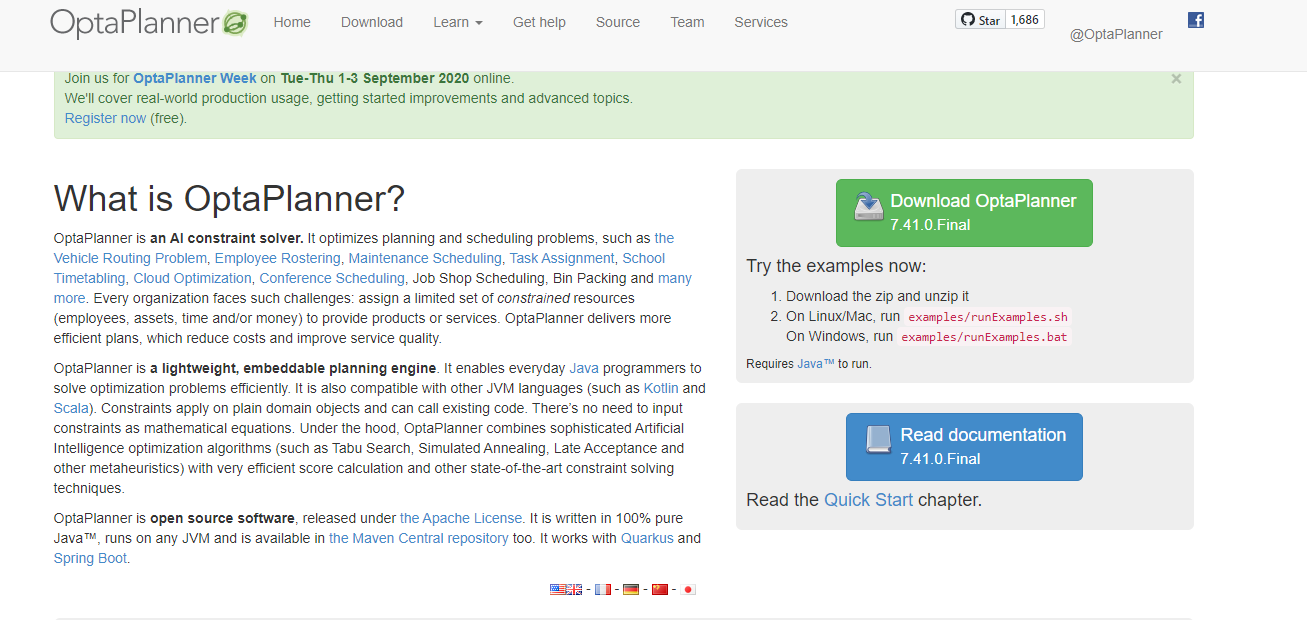Open the Task Assignment link
1307x620 pixels.
pyautogui.click(x=562, y=258)
